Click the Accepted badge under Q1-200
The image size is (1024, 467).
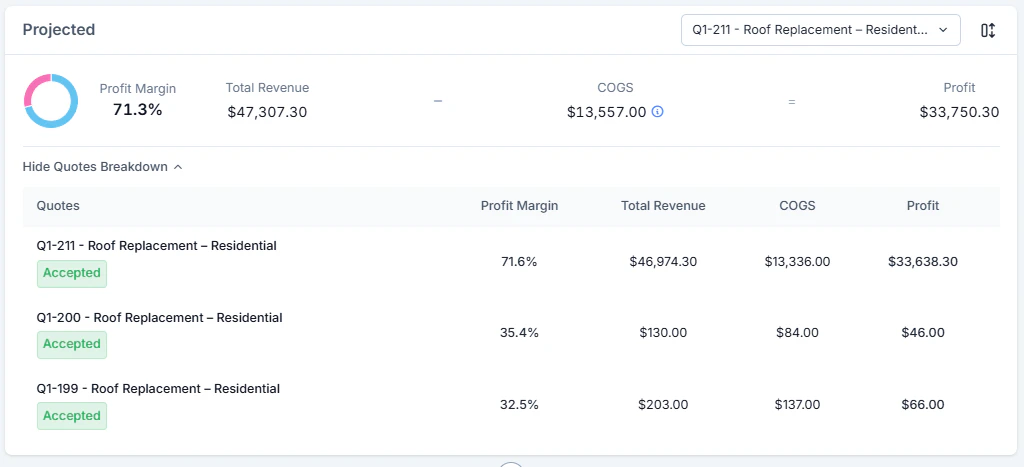tap(72, 344)
